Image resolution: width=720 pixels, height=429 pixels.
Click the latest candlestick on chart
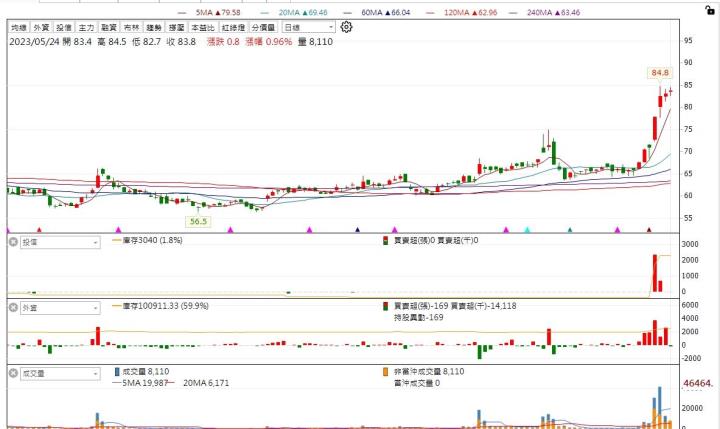tap(670, 92)
